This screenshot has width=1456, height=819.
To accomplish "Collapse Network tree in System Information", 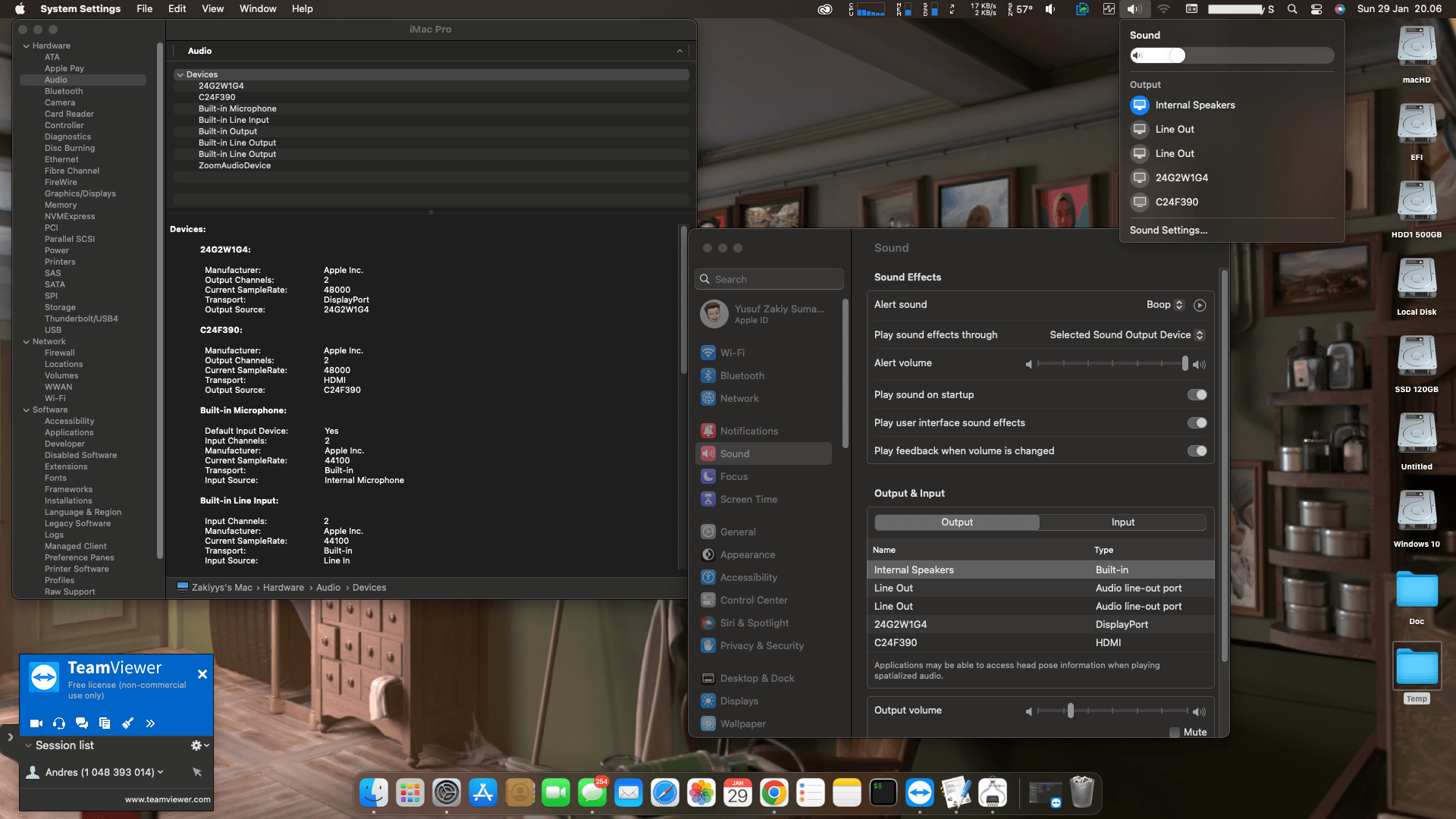I will pyautogui.click(x=27, y=342).
